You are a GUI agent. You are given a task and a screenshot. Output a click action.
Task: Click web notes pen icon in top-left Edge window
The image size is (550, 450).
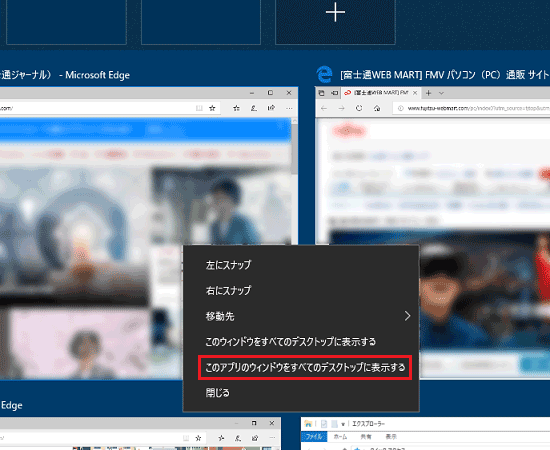coord(254,108)
